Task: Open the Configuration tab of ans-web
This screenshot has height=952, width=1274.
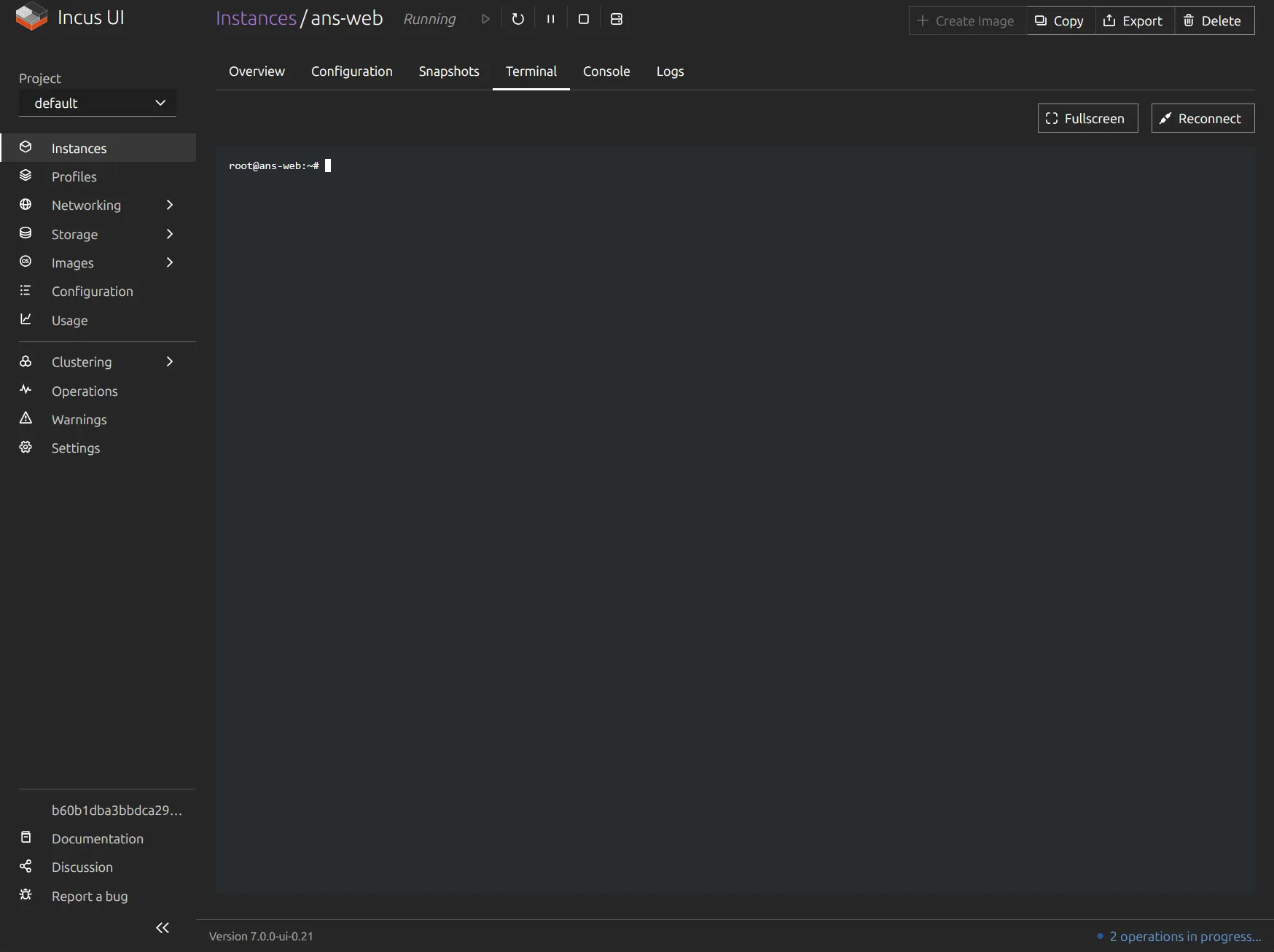Action: [351, 71]
